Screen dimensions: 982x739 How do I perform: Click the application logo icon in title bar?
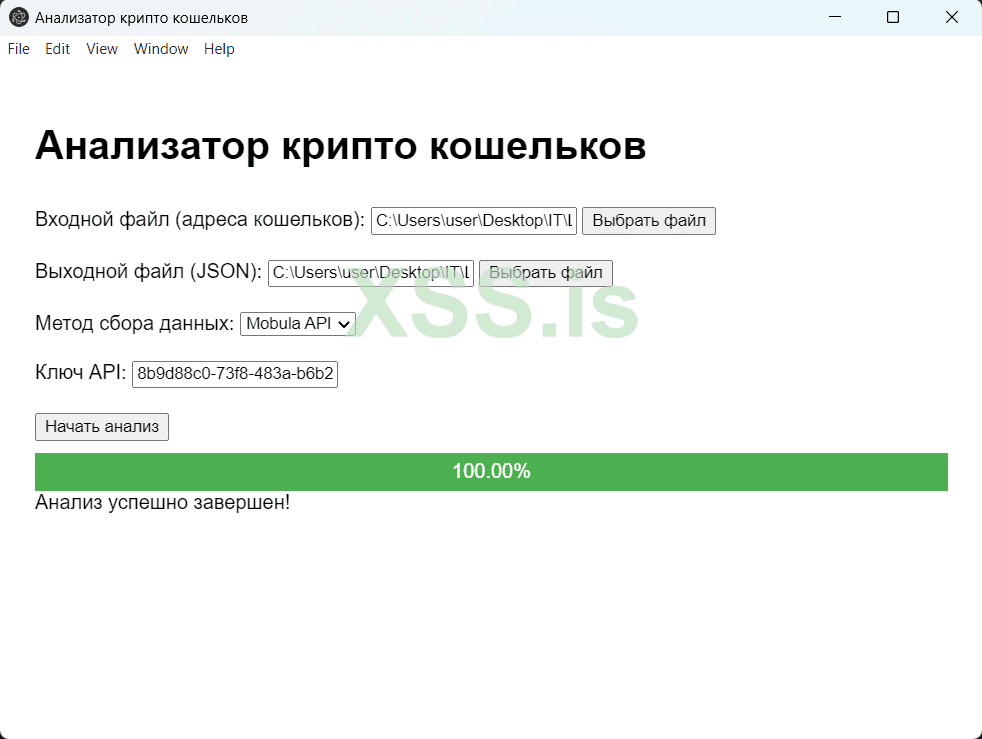17,17
